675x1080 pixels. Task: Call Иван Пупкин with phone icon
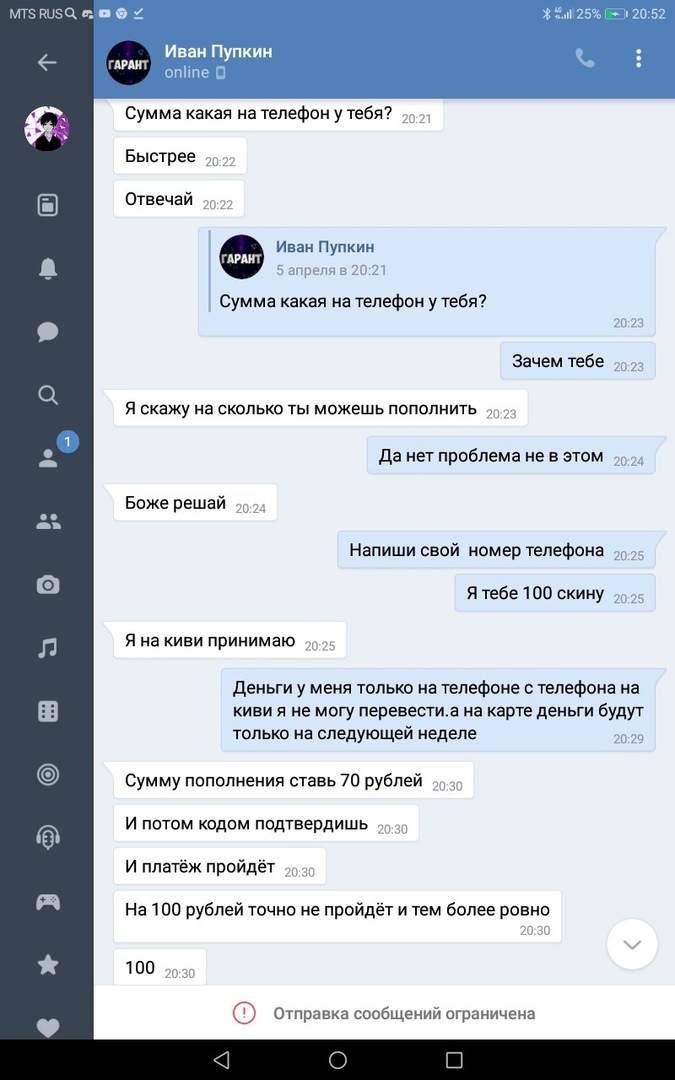click(x=585, y=59)
